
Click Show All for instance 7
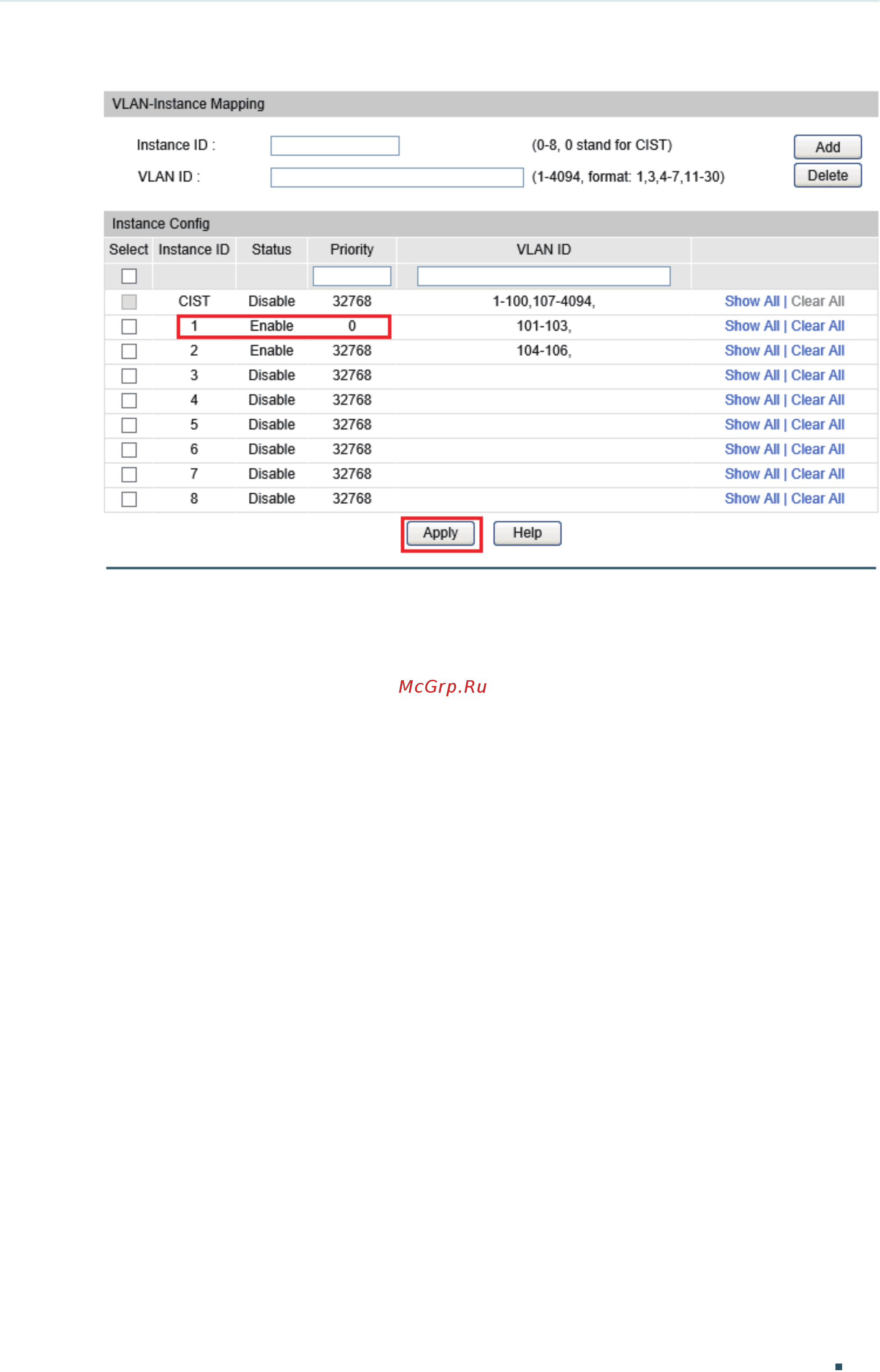752,474
